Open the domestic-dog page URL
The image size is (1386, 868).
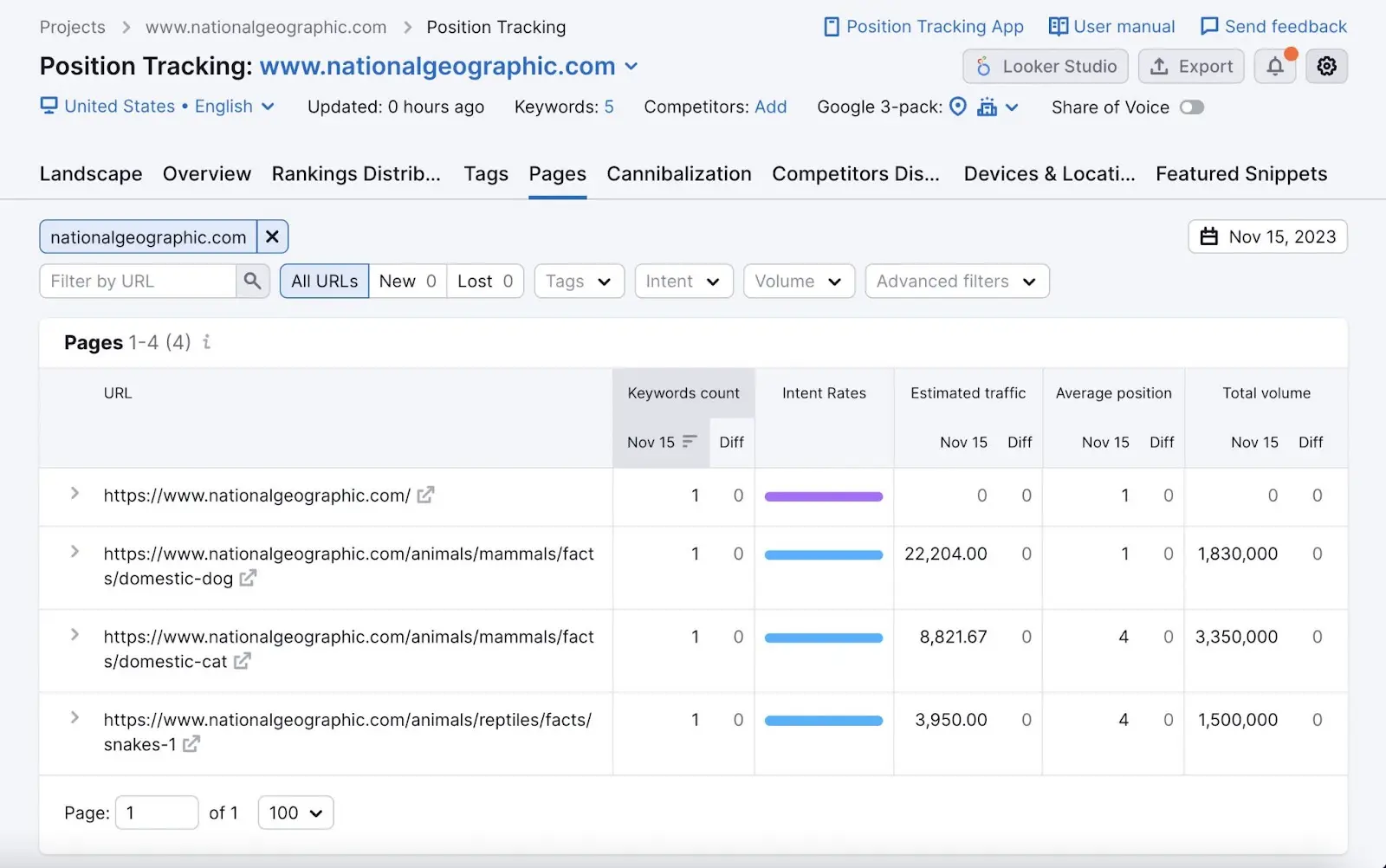[x=348, y=566]
